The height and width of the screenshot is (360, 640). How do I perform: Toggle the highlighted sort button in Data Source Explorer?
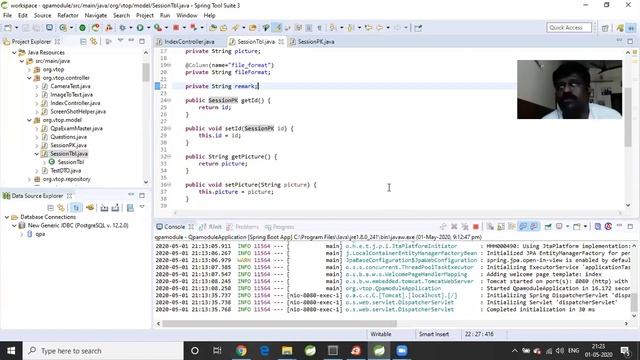pyautogui.click(x=76, y=208)
